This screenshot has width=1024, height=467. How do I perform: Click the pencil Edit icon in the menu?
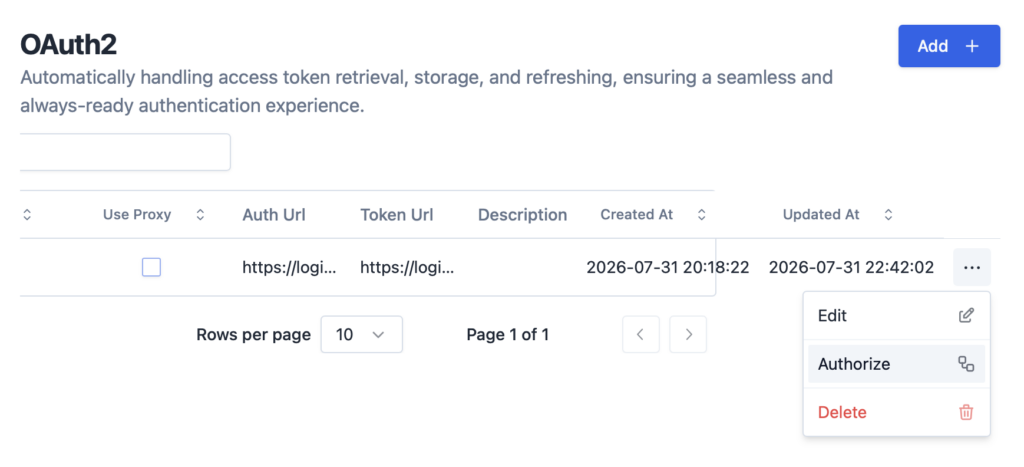[966, 315]
